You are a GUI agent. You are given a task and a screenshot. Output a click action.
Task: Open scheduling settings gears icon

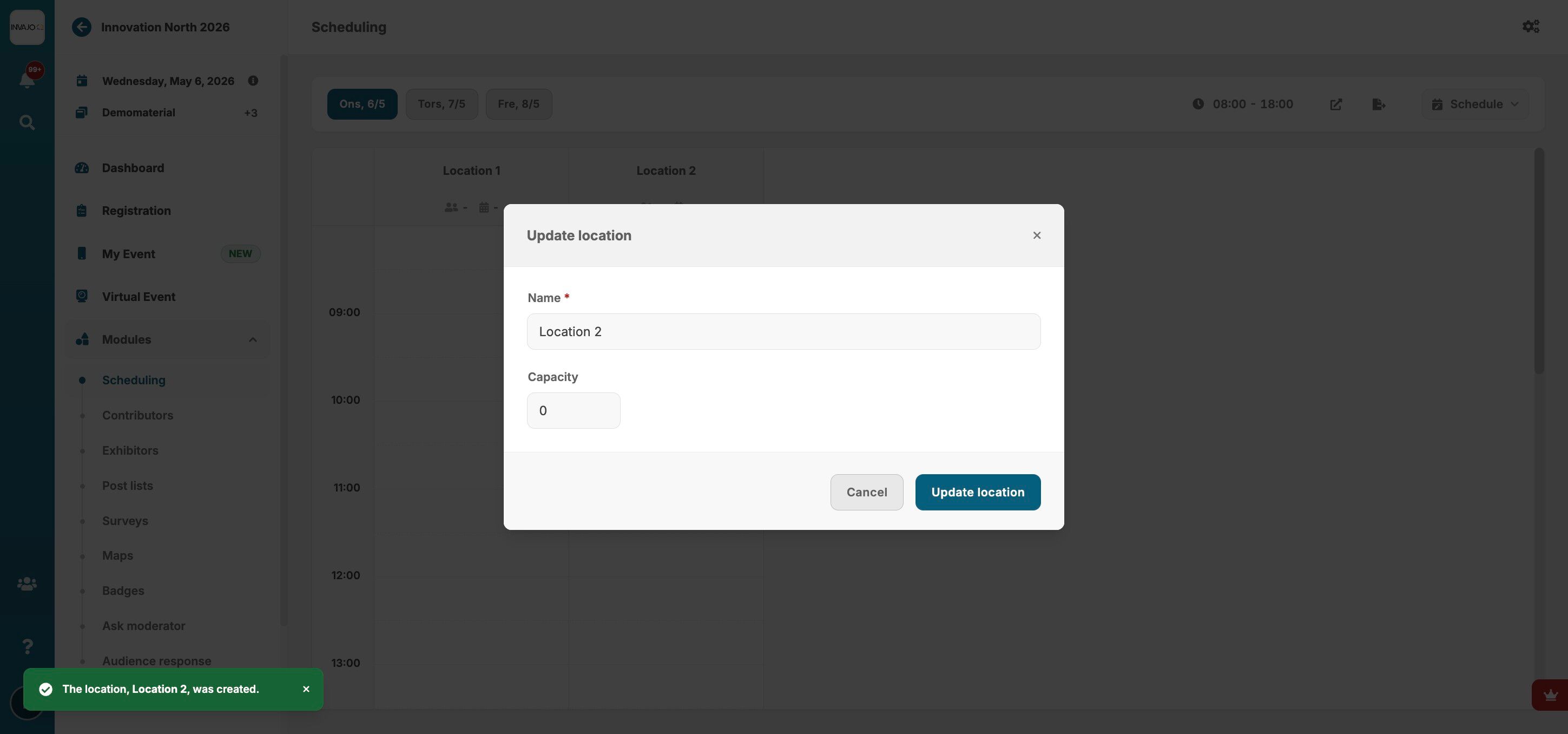click(1530, 27)
